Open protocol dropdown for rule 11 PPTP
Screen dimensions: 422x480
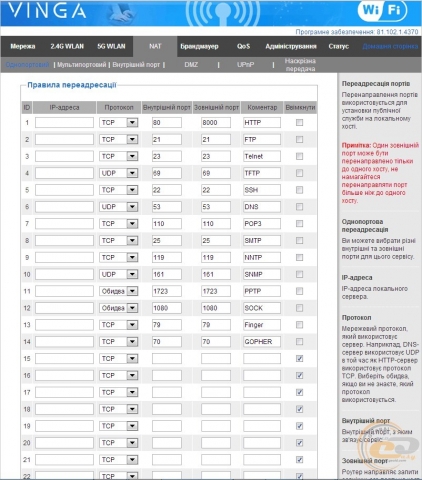pos(118,291)
